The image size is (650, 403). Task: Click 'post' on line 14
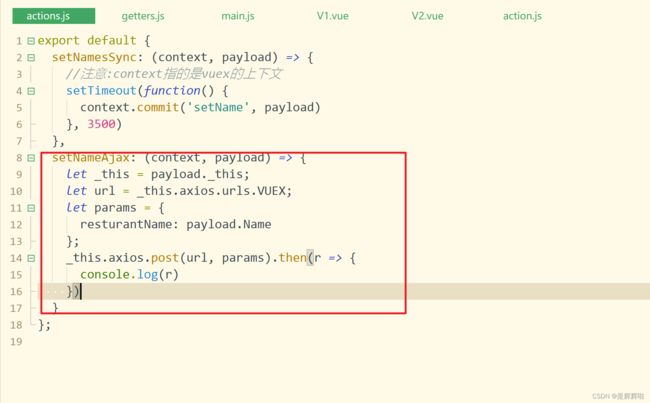pos(165,258)
